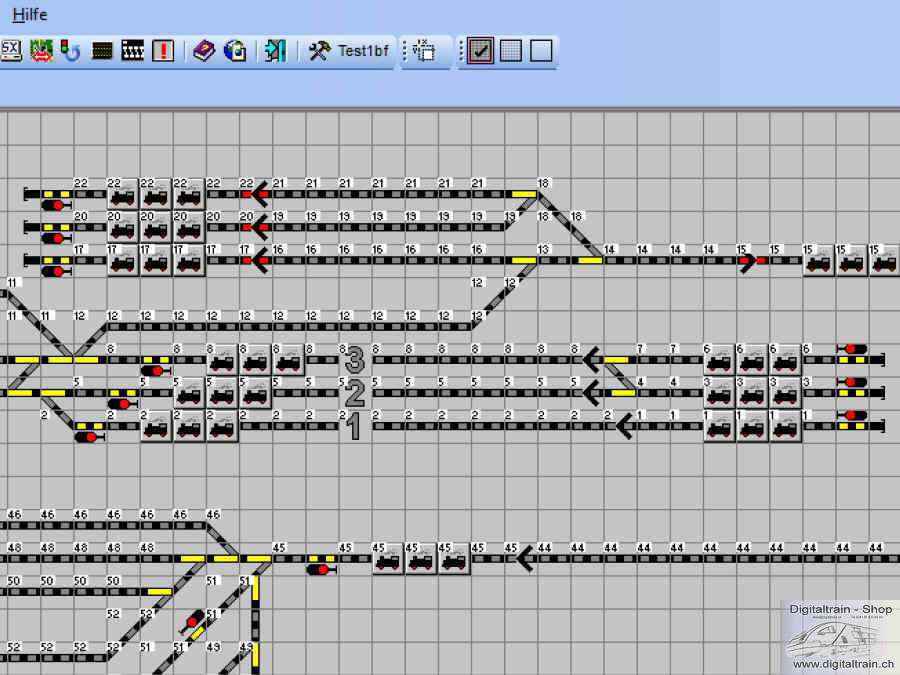Click the green track display toolbar icon
Viewport: 900px width, 675px height.
point(101,51)
